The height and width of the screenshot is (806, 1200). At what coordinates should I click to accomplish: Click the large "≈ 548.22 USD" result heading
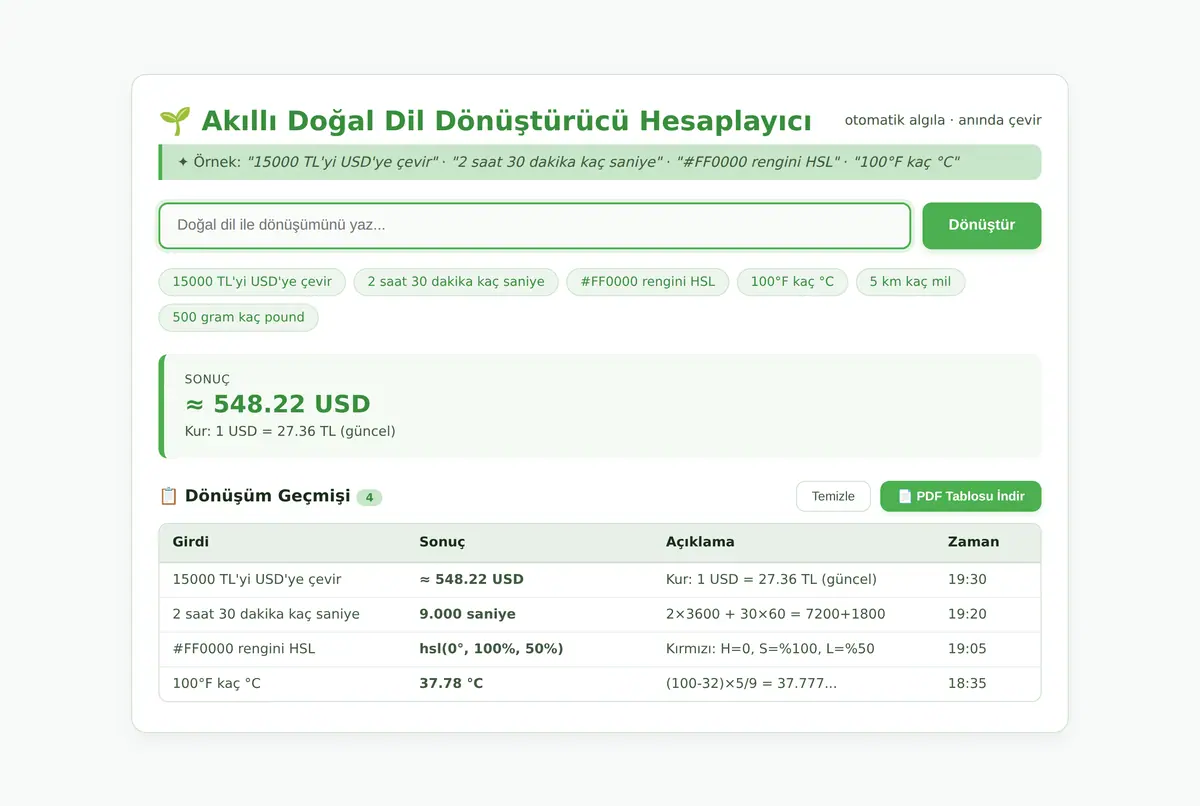[278, 404]
